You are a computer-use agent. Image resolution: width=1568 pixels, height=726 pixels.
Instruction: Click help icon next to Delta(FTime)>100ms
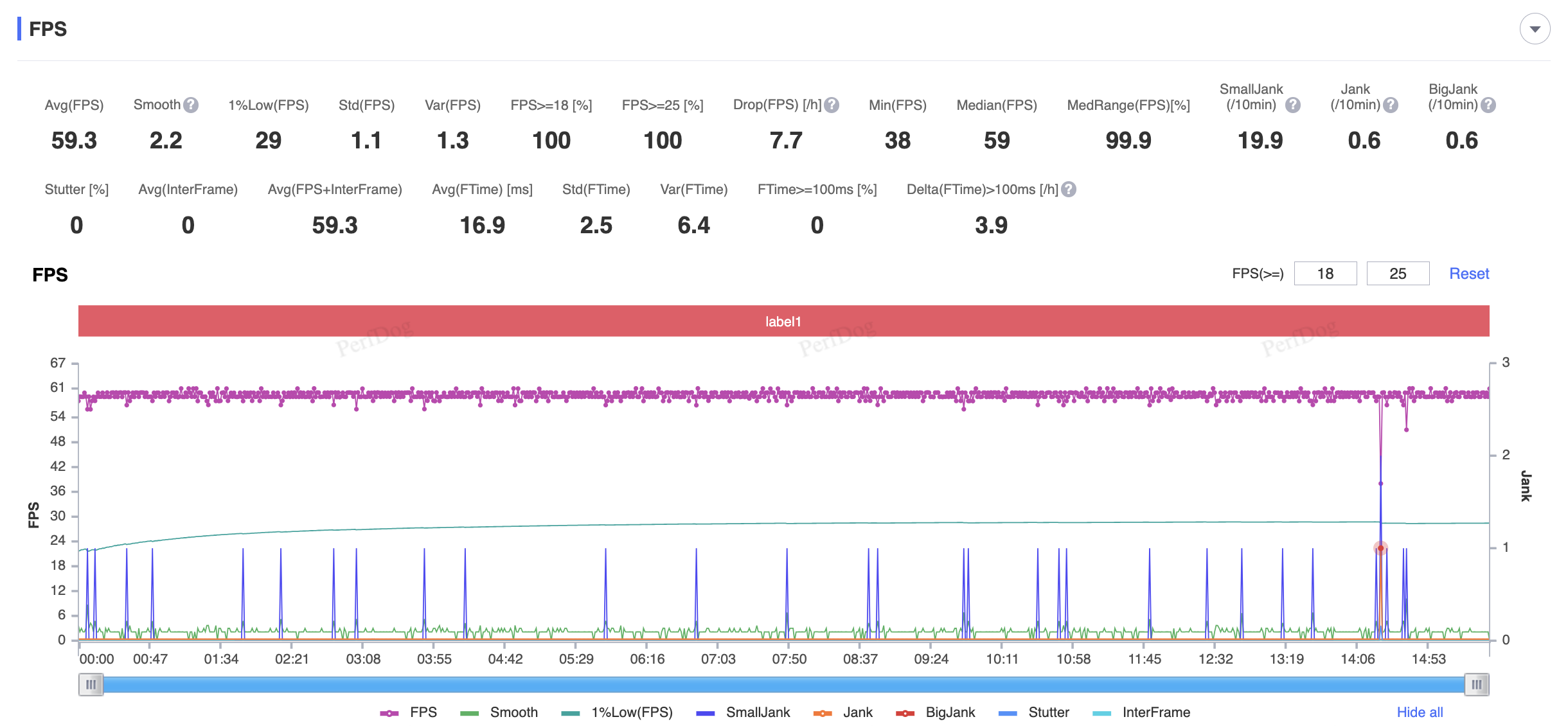pos(1069,190)
